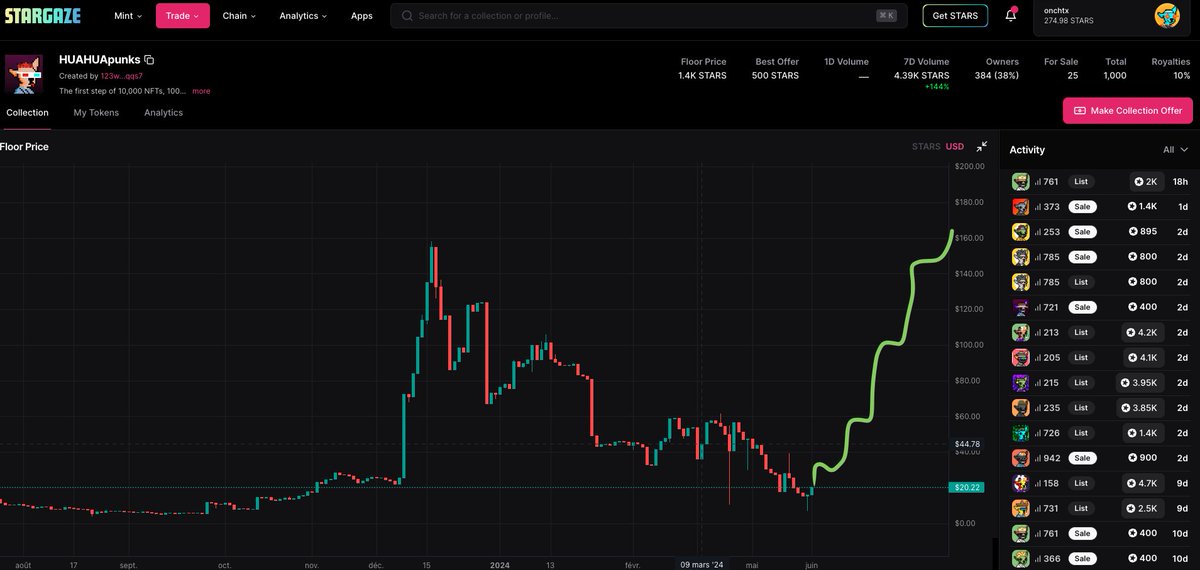The height and width of the screenshot is (570, 1200).
Task: Expand the Chain menu
Action: pyautogui.click(x=239, y=16)
